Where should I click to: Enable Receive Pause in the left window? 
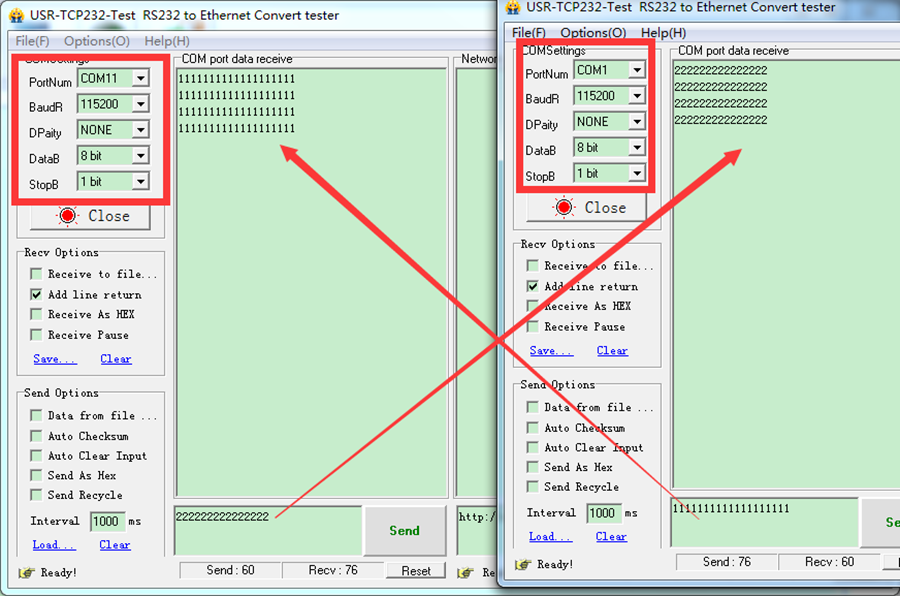[37, 335]
